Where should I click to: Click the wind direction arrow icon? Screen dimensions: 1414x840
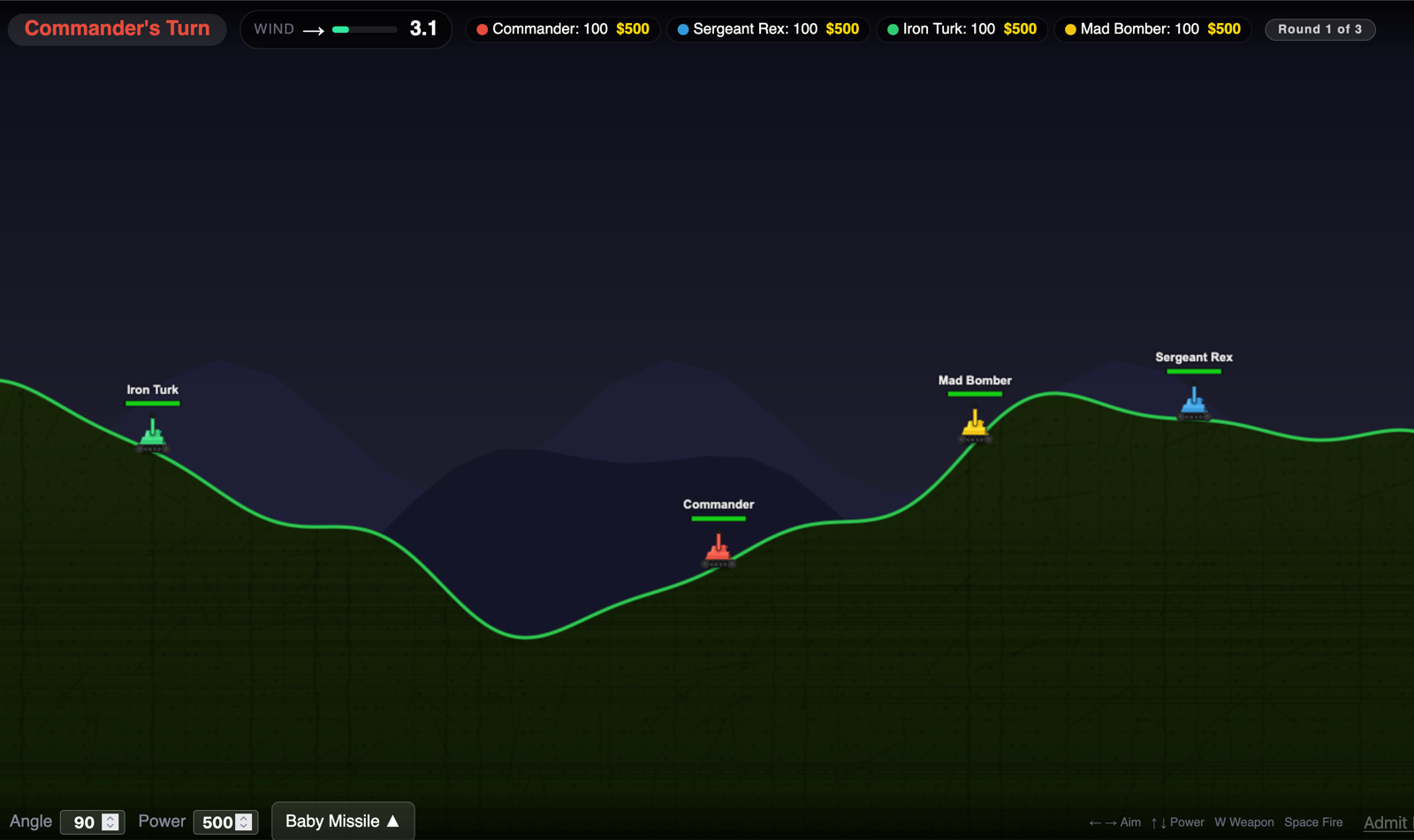tap(314, 30)
